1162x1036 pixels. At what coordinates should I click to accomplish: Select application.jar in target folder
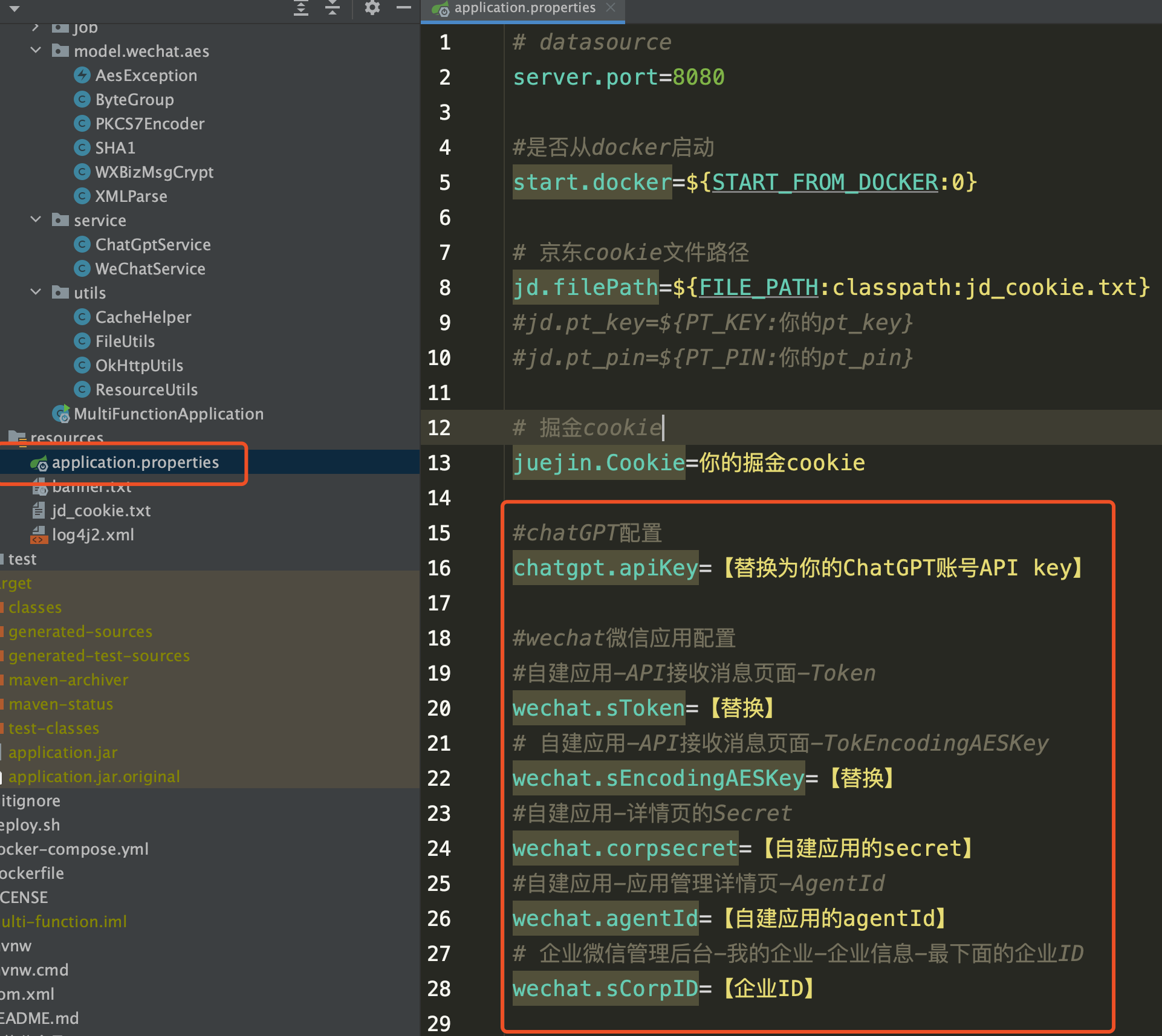point(63,753)
